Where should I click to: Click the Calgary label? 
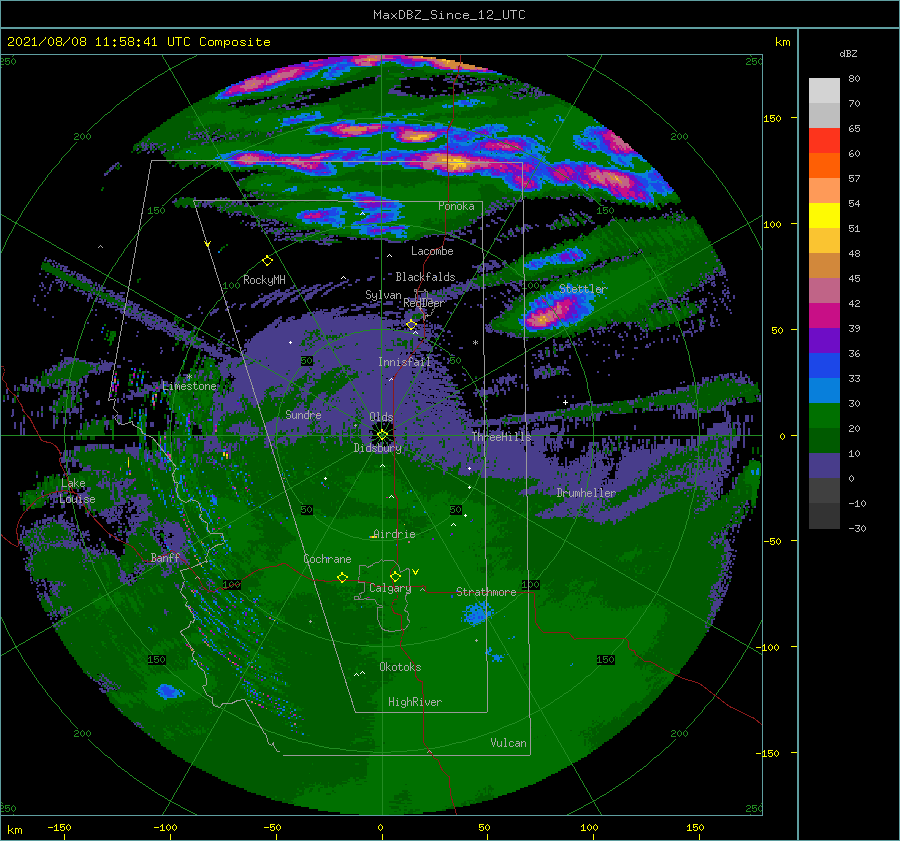click(390, 588)
